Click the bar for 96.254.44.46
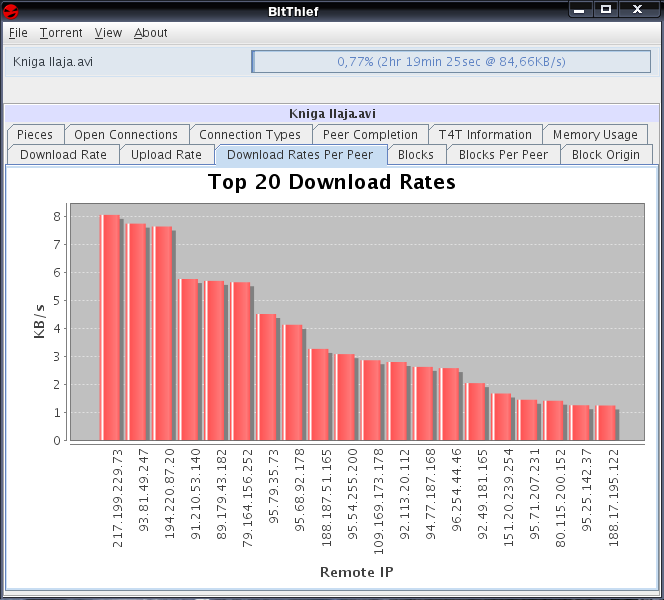The image size is (664, 600). [449, 404]
